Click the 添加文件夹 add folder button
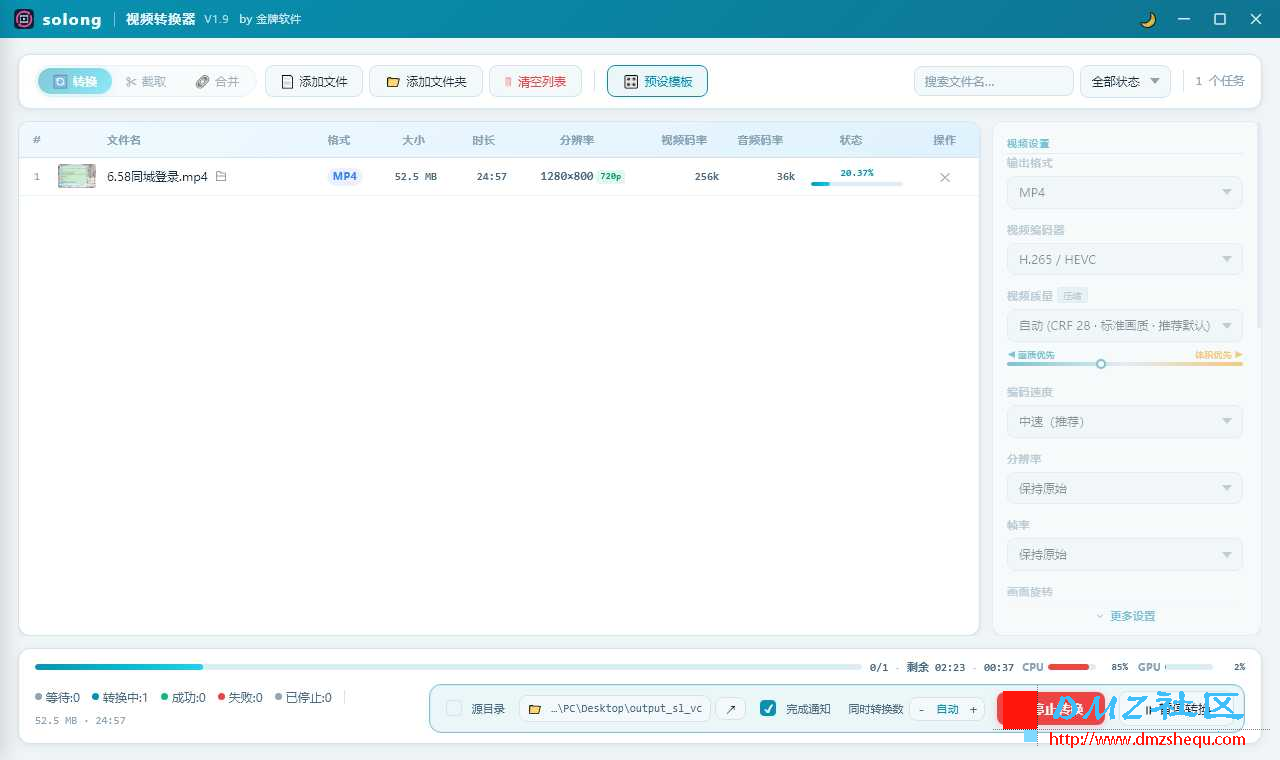The height and width of the screenshot is (760, 1280). pos(426,81)
